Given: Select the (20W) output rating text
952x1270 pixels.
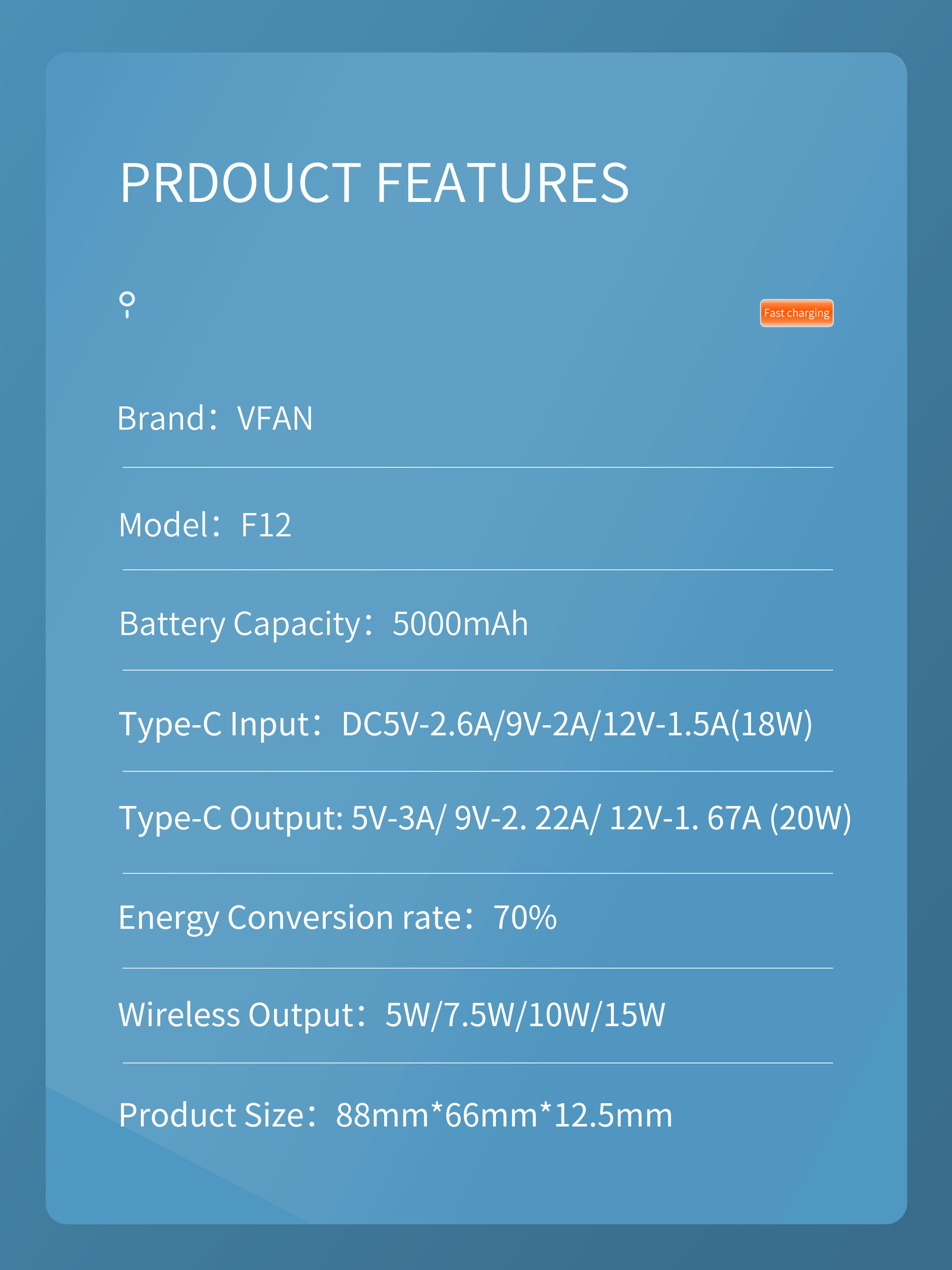Looking at the screenshot, I should click(x=810, y=819).
